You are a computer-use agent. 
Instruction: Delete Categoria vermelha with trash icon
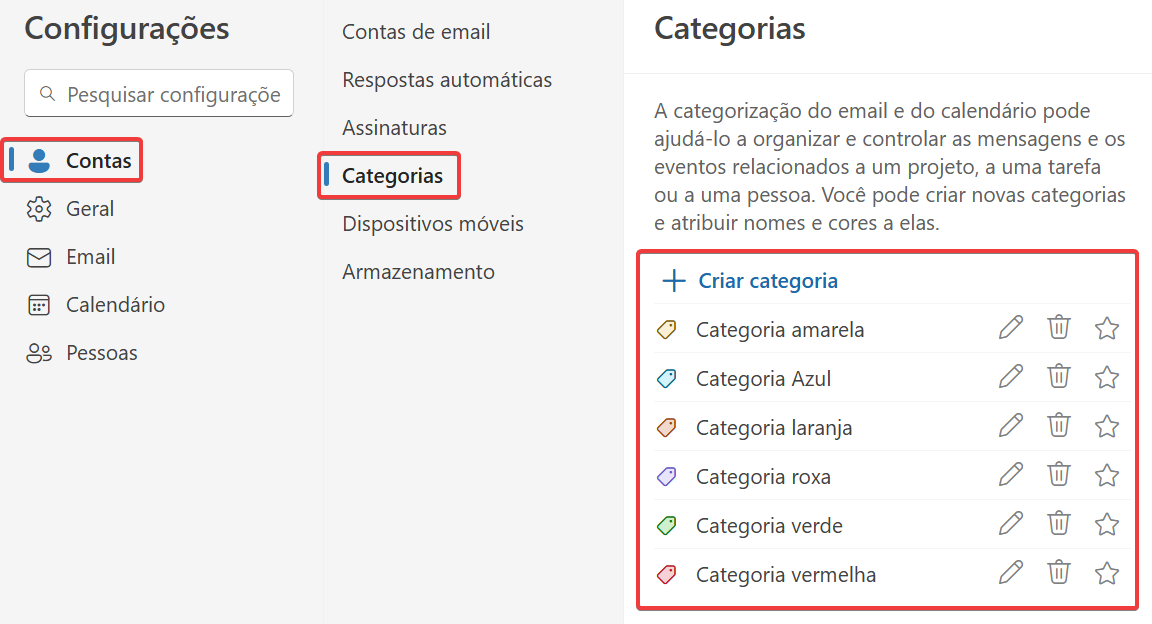tap(1059, 573)
